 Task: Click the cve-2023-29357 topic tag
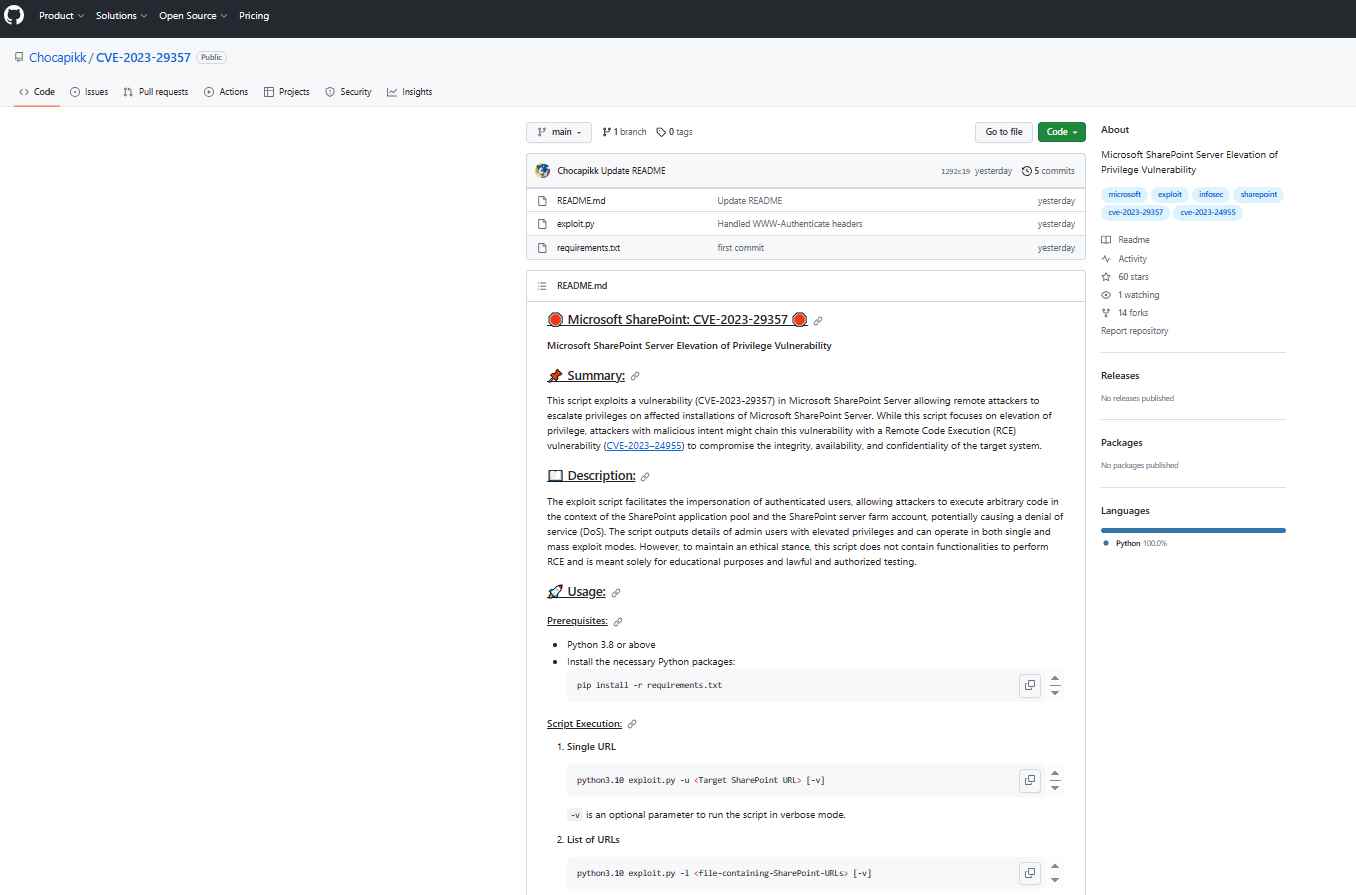pos(1135,212)
